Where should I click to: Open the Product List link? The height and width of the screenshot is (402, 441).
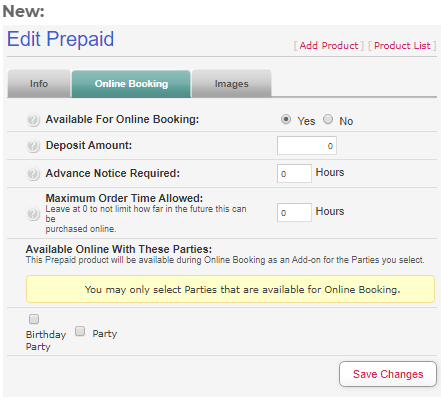402,45
